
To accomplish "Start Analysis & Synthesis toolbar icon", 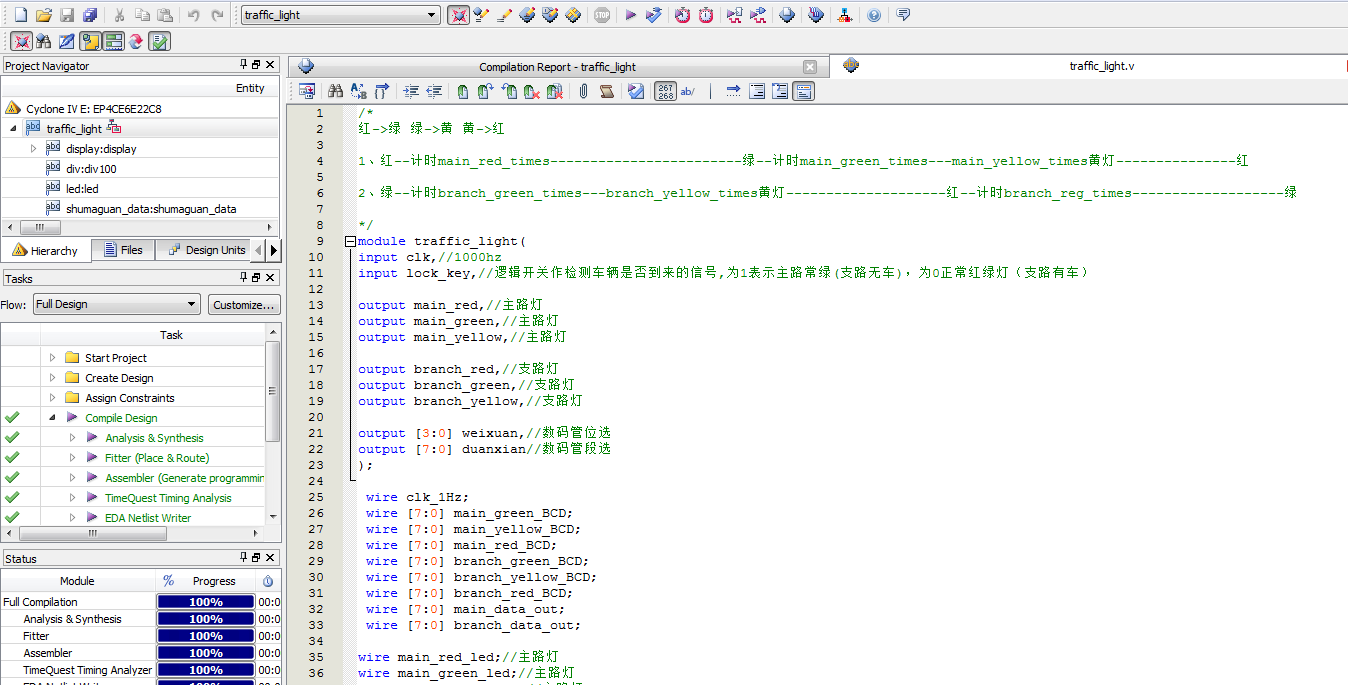I will click(x=653, y=15).
